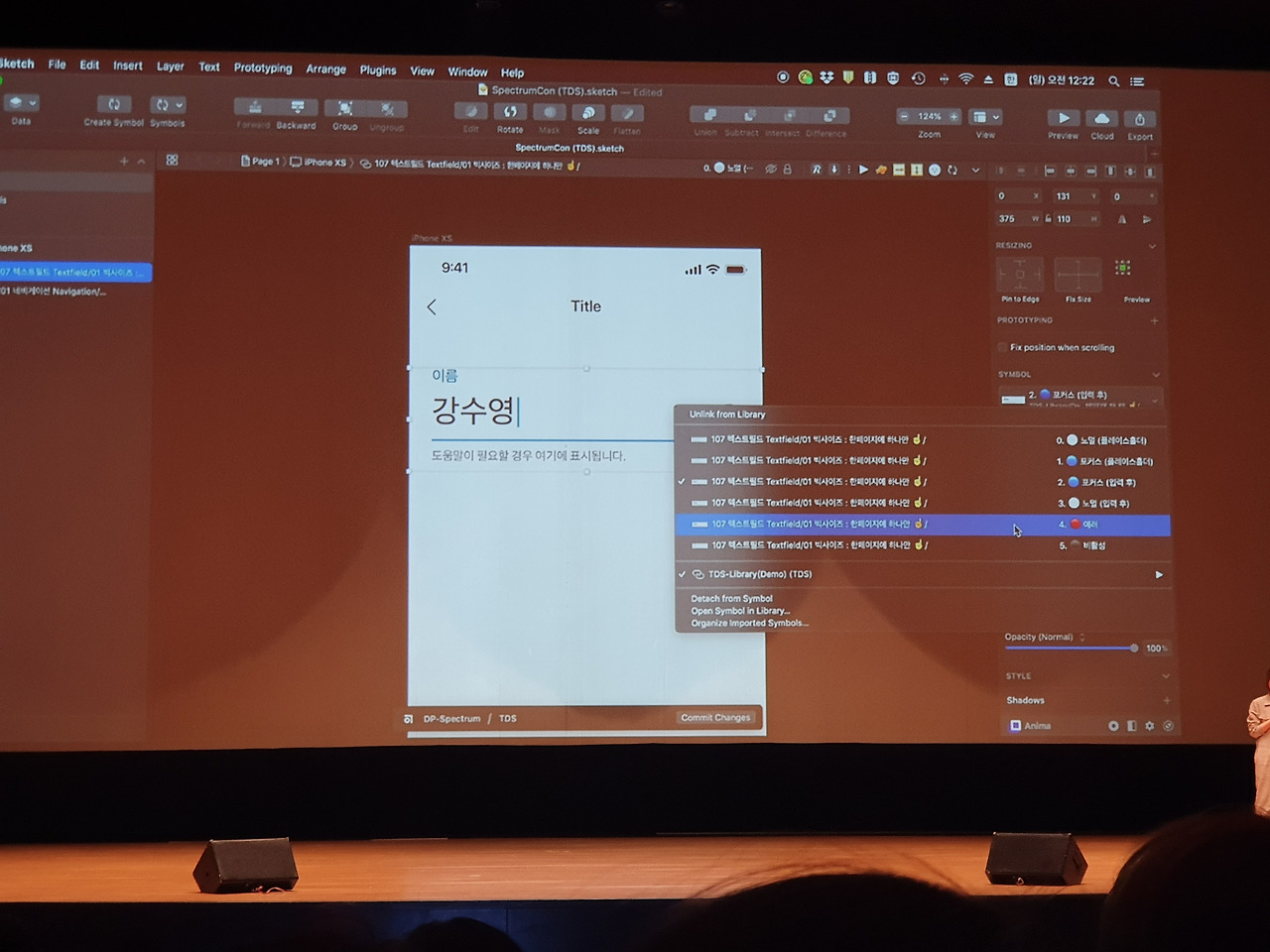Click the Anima settings gear icon
This screenshot has width=1270, height=952.
click(1150, 726)
